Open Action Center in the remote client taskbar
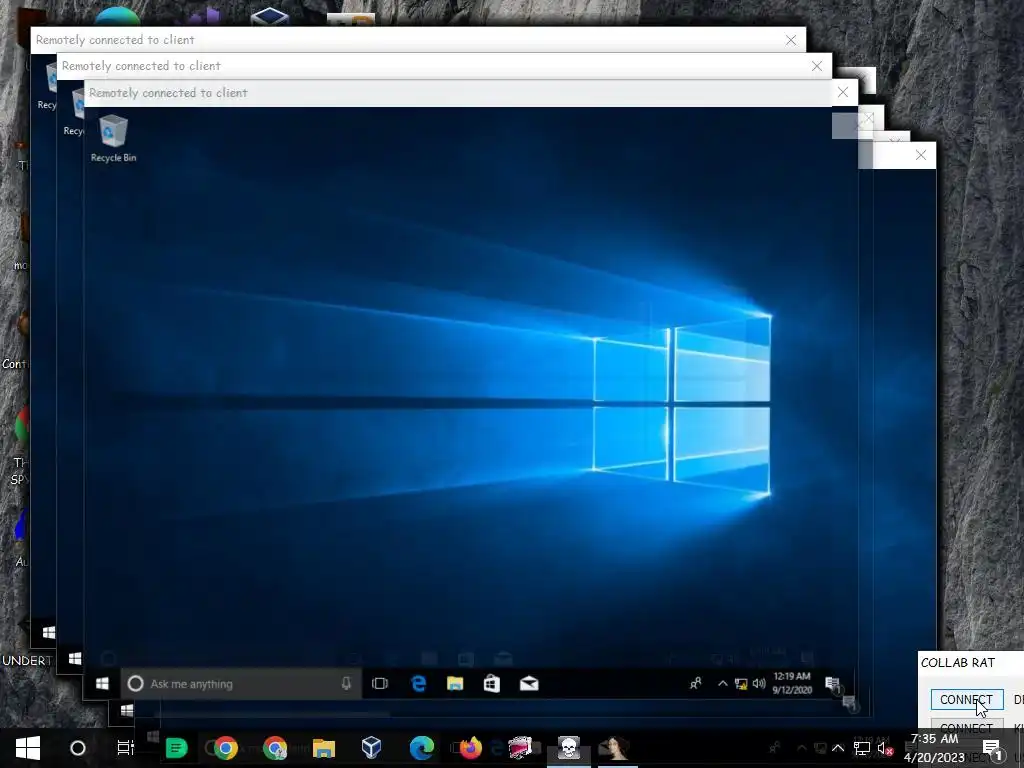The image size is (1024, 768). [x=832, y=684]
